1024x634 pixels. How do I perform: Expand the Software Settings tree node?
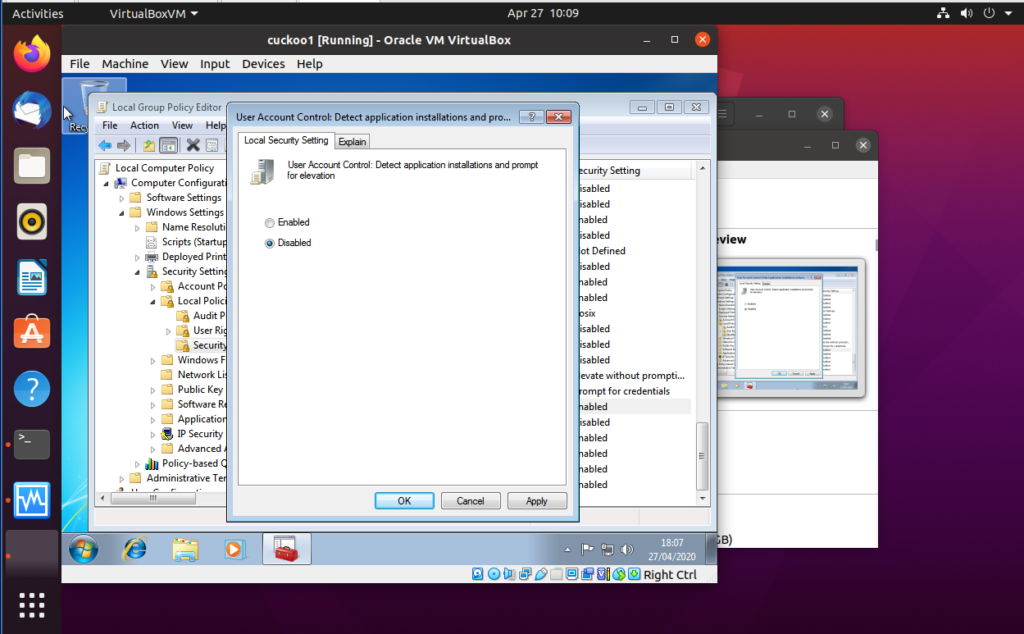[119, 197]
